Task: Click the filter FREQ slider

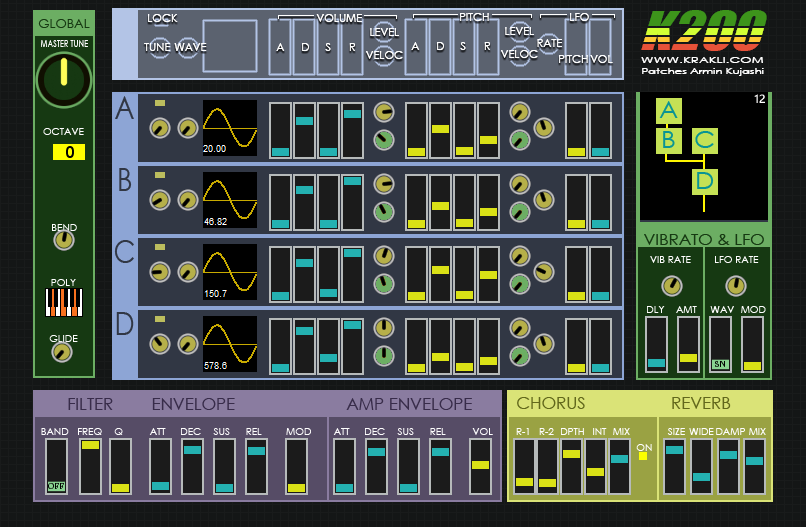Action: [x=90, y=466]
